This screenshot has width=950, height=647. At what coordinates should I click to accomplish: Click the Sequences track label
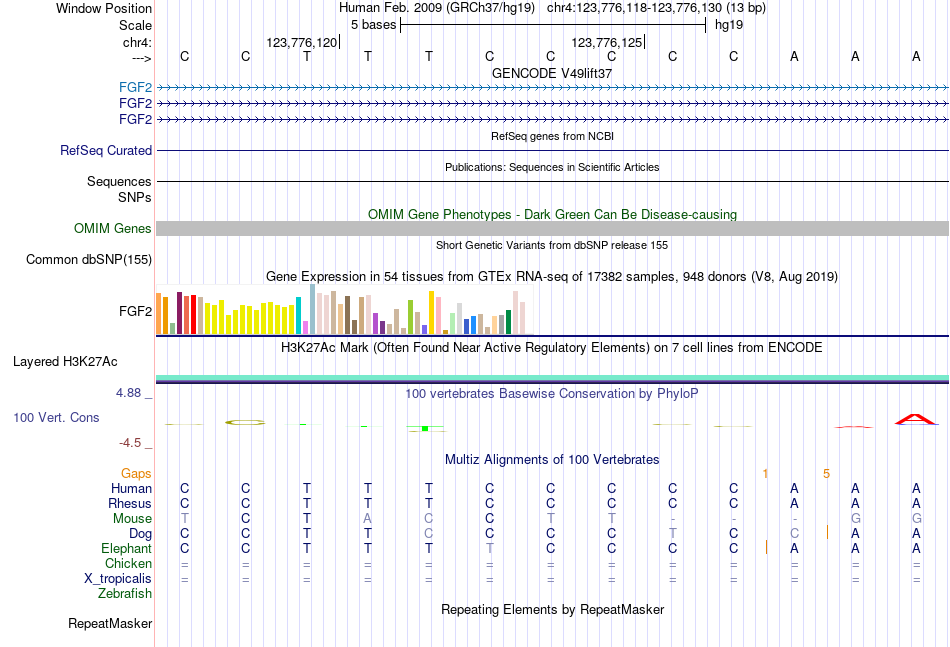(x=119, y=181)
